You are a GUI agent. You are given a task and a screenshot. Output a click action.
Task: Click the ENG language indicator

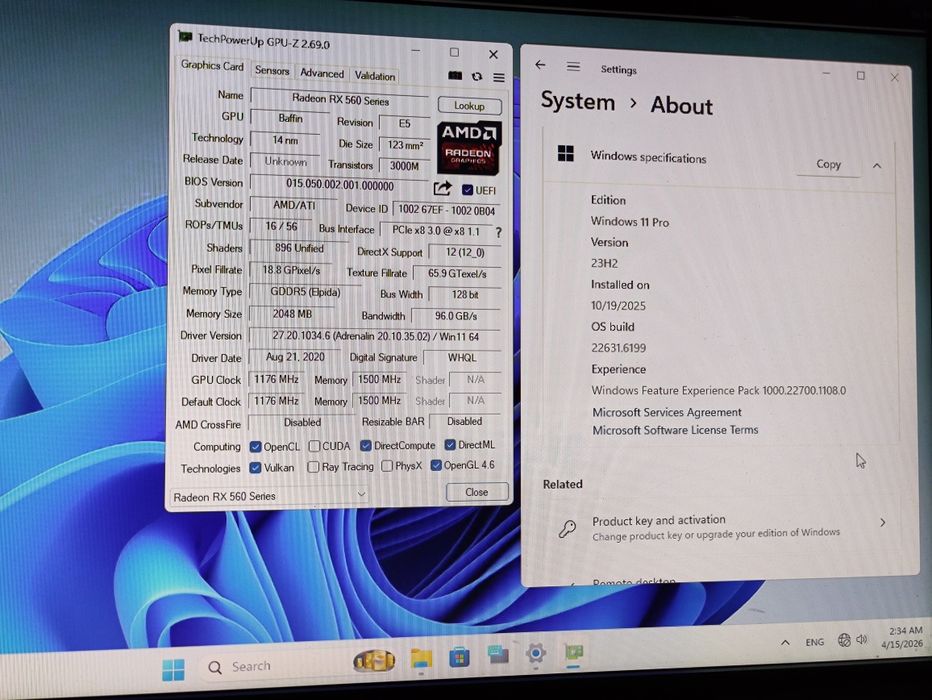click(814, 642)
